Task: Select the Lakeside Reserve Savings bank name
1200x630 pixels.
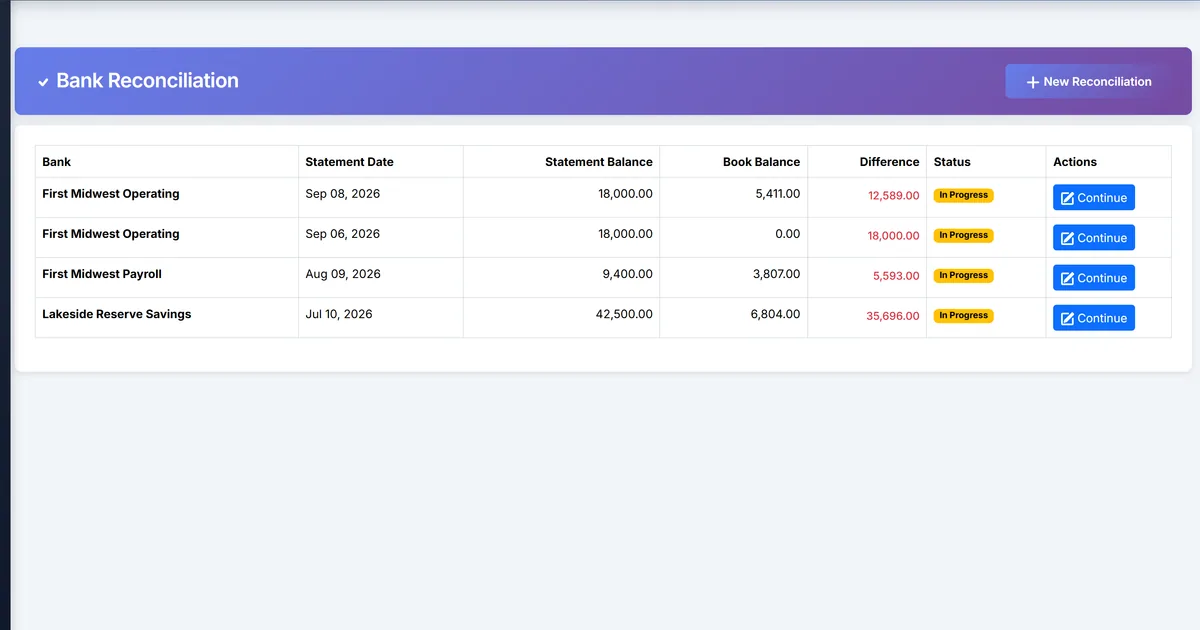Action: (x=116, y=314)
